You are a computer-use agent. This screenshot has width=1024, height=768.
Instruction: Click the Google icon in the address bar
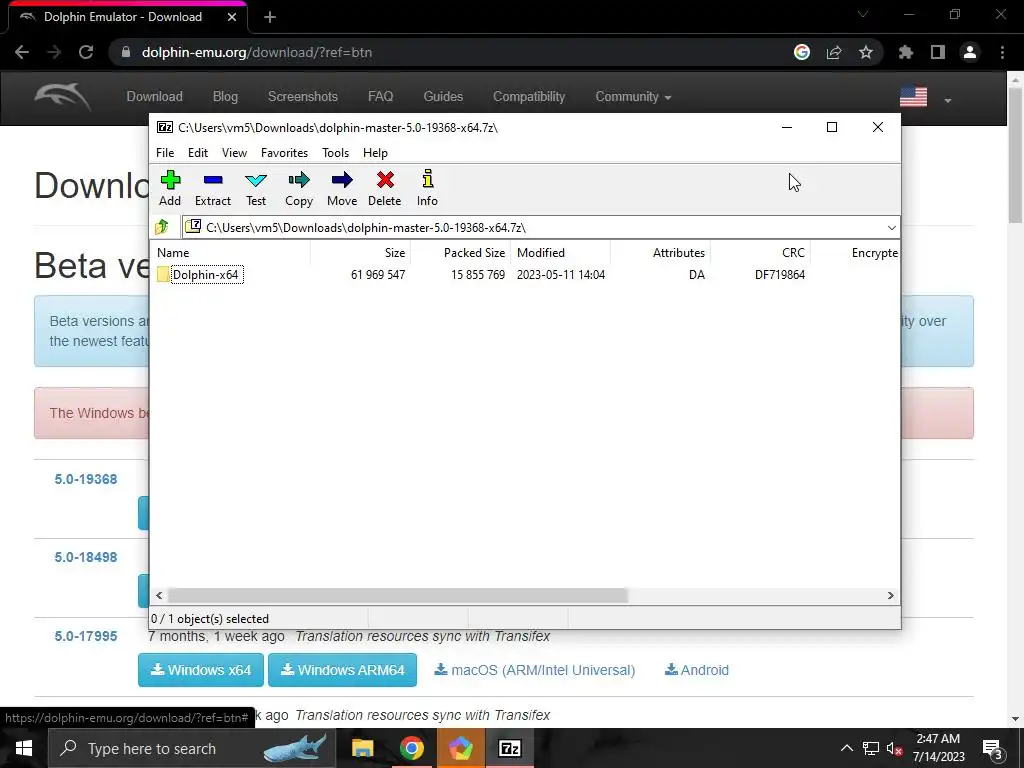point(802,52)
